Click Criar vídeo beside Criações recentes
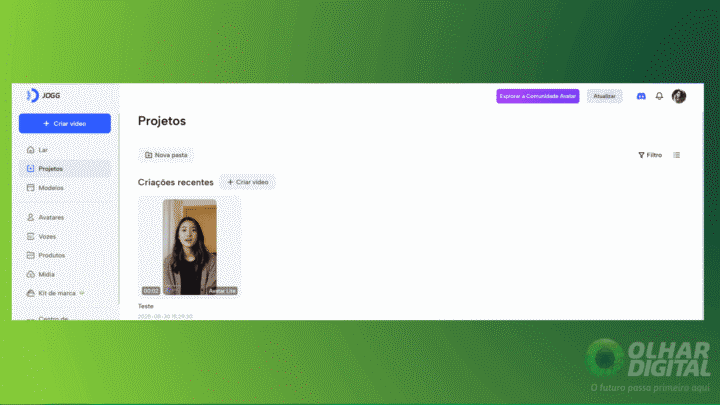Screen dimensions: 720x405 coord(247,182)
